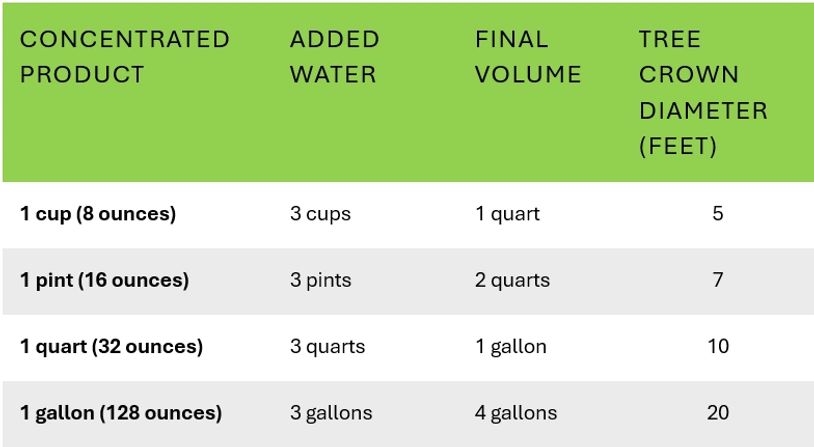
Task: Select the 1 gallon (128 ounces) cell
Action: [121, 413]
